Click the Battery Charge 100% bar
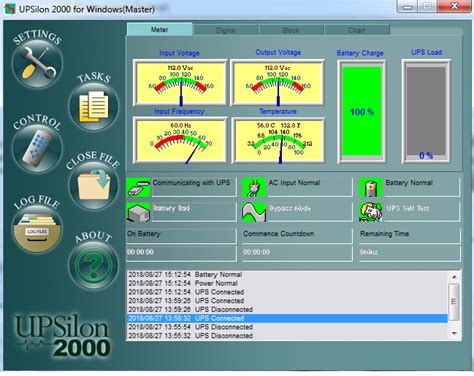The height and width of the screenshot is (376, 474). point(362,112)
